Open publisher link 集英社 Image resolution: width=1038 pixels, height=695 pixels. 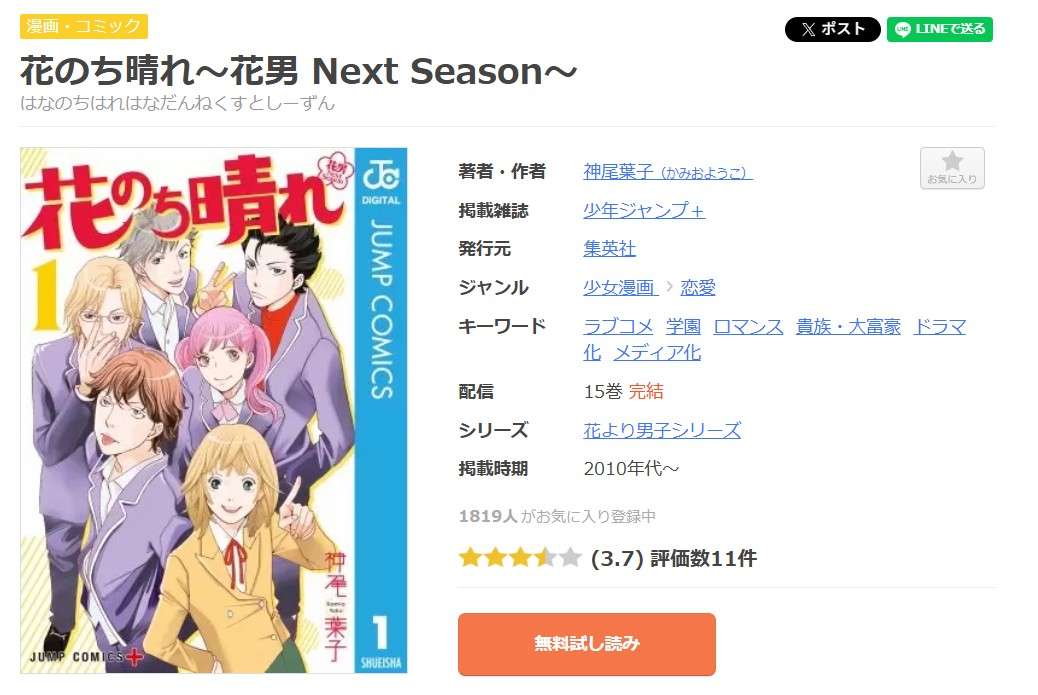[610, 249]
